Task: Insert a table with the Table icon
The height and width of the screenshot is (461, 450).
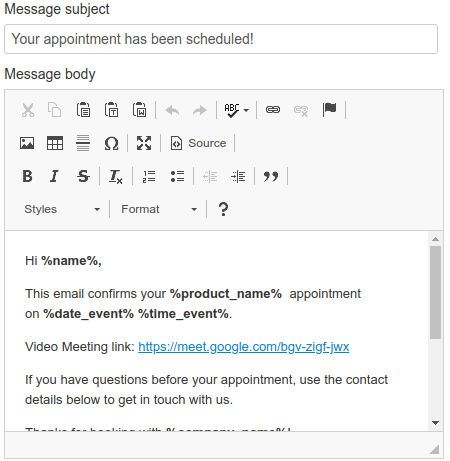Action: click(55, 143)
